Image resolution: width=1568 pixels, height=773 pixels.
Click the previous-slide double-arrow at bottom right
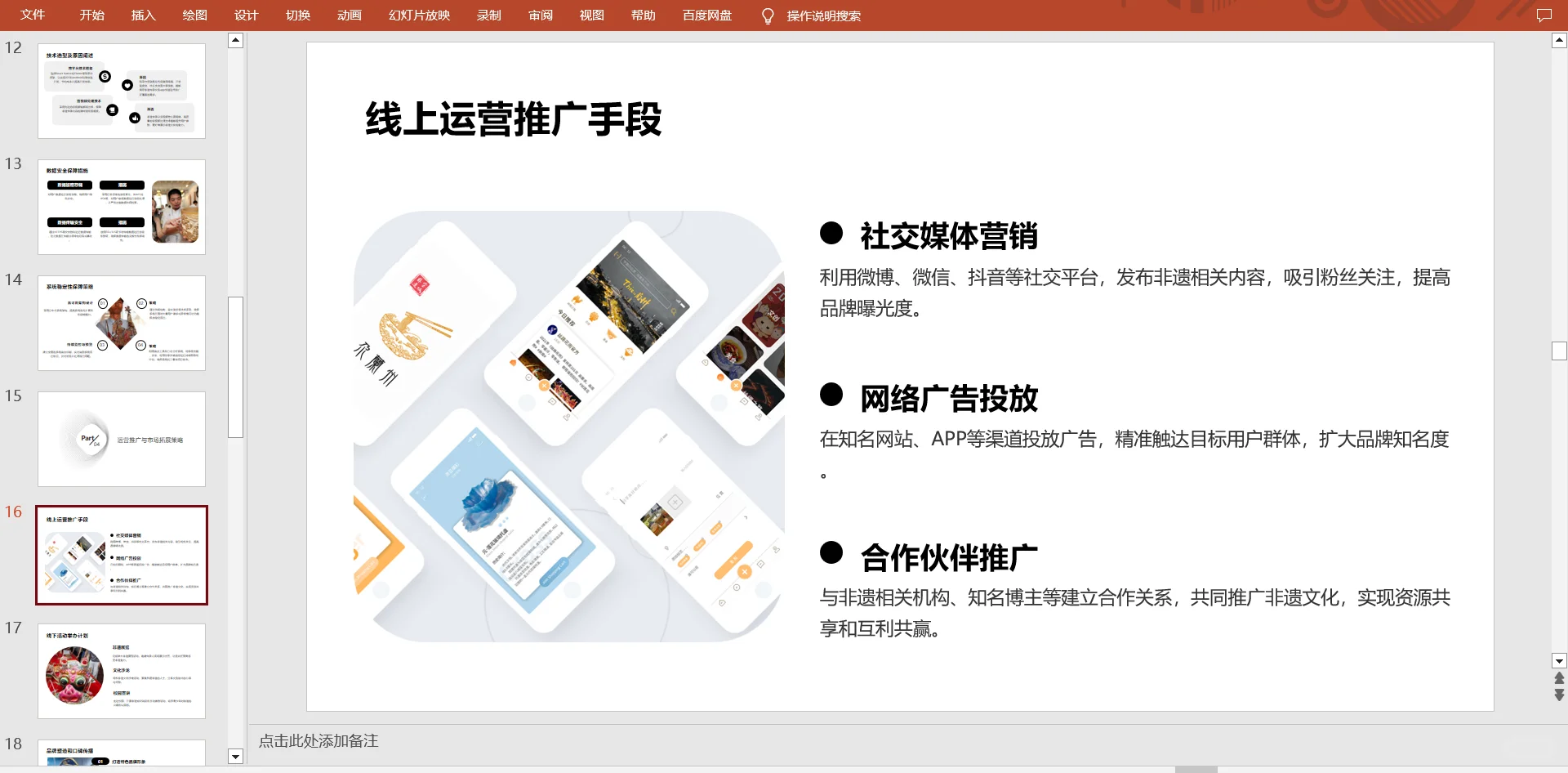click(x=1558, y=678)
